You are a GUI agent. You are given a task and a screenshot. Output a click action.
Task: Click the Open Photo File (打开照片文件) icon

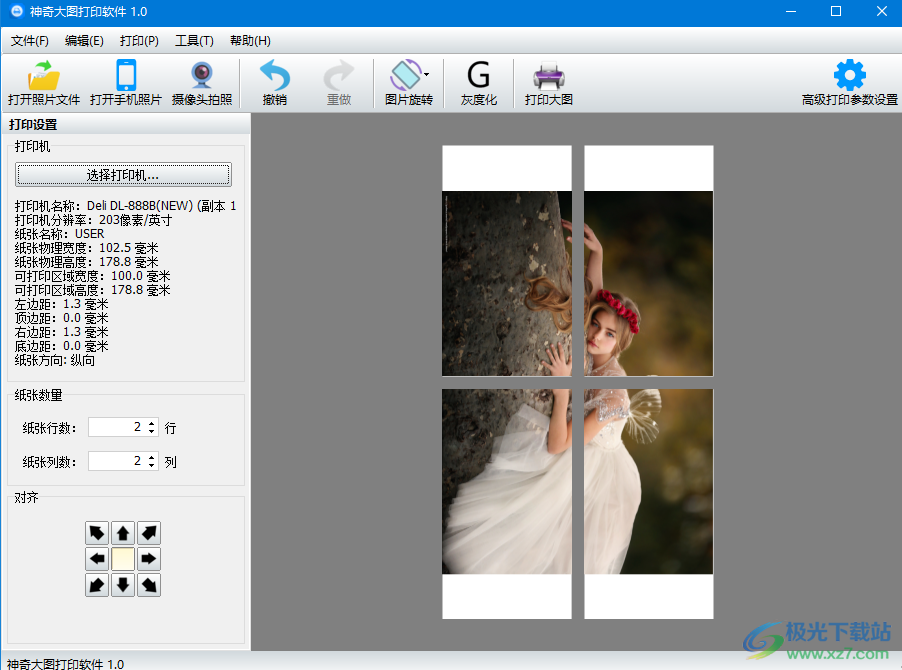coord(44,76)
